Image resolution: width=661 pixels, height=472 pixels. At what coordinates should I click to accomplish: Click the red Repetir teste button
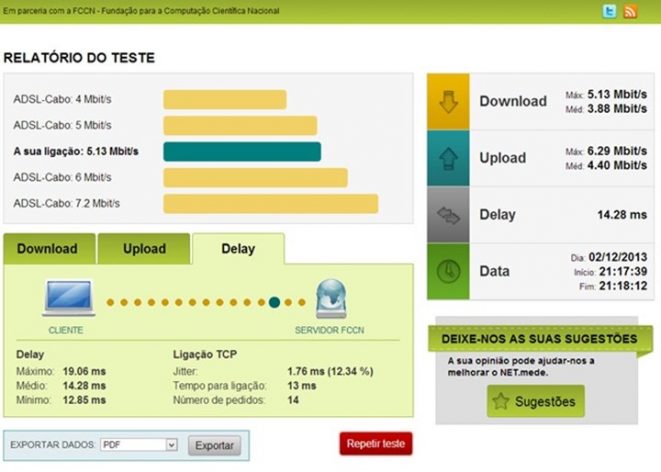[375, 444]
